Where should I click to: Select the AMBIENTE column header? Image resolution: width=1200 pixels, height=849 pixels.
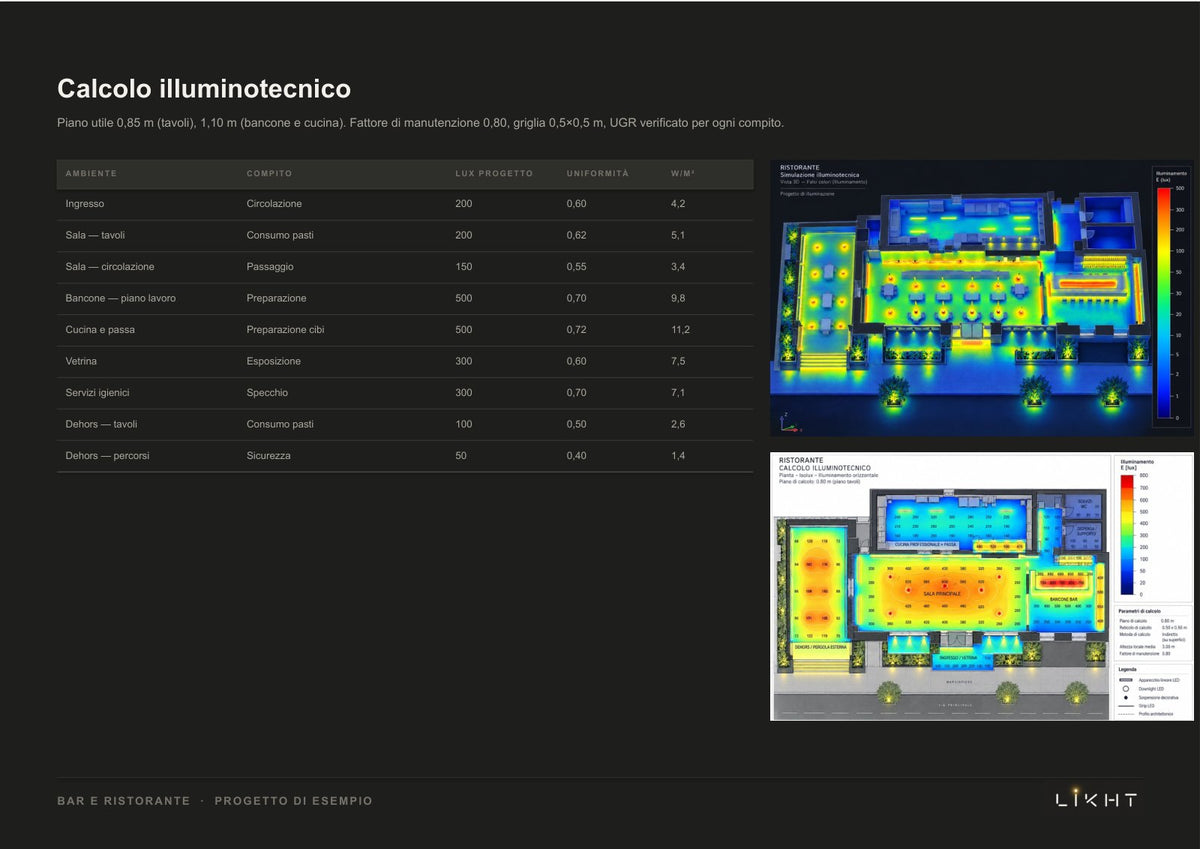91,174
